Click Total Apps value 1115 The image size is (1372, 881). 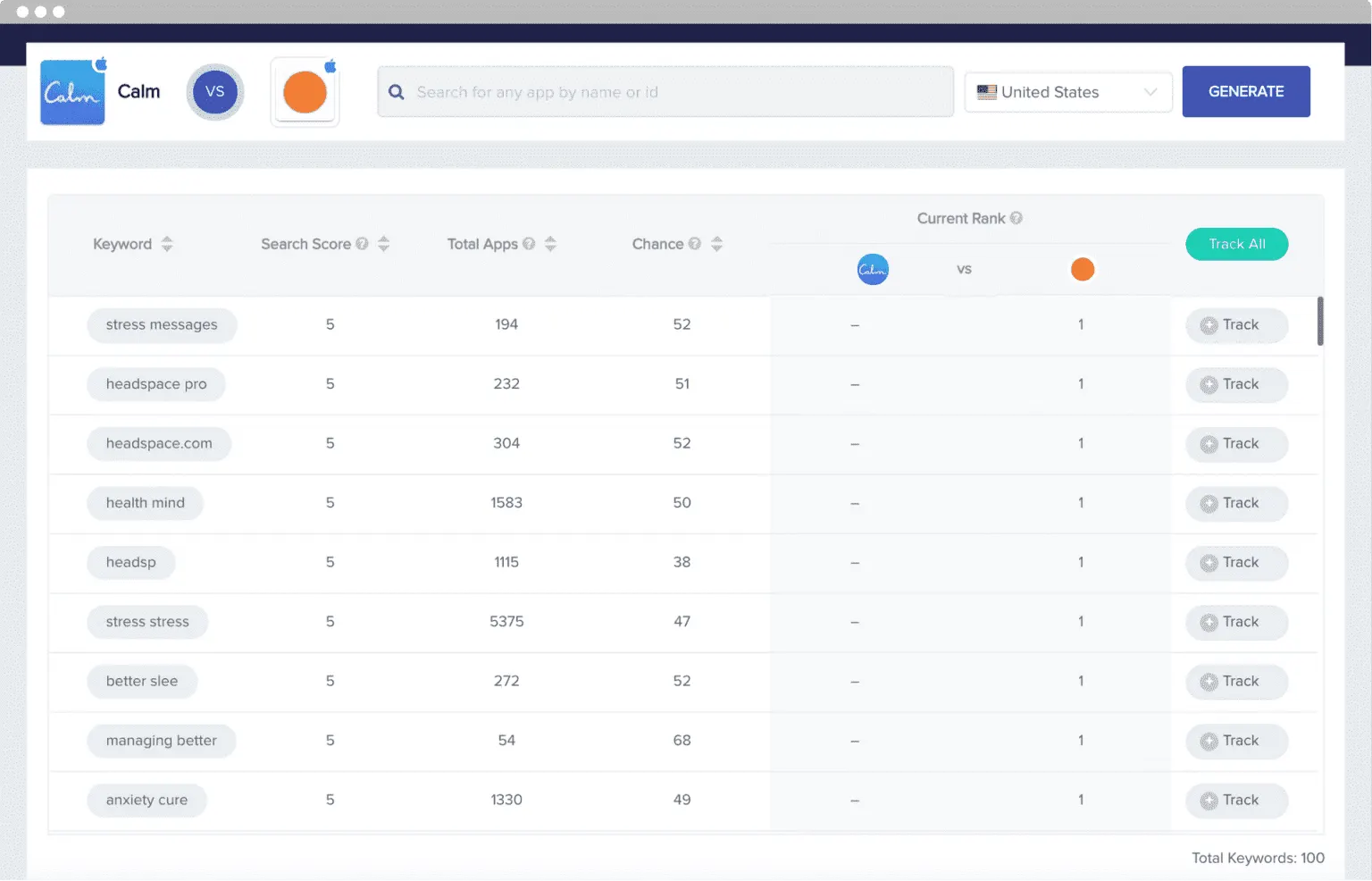coord(506,562)
